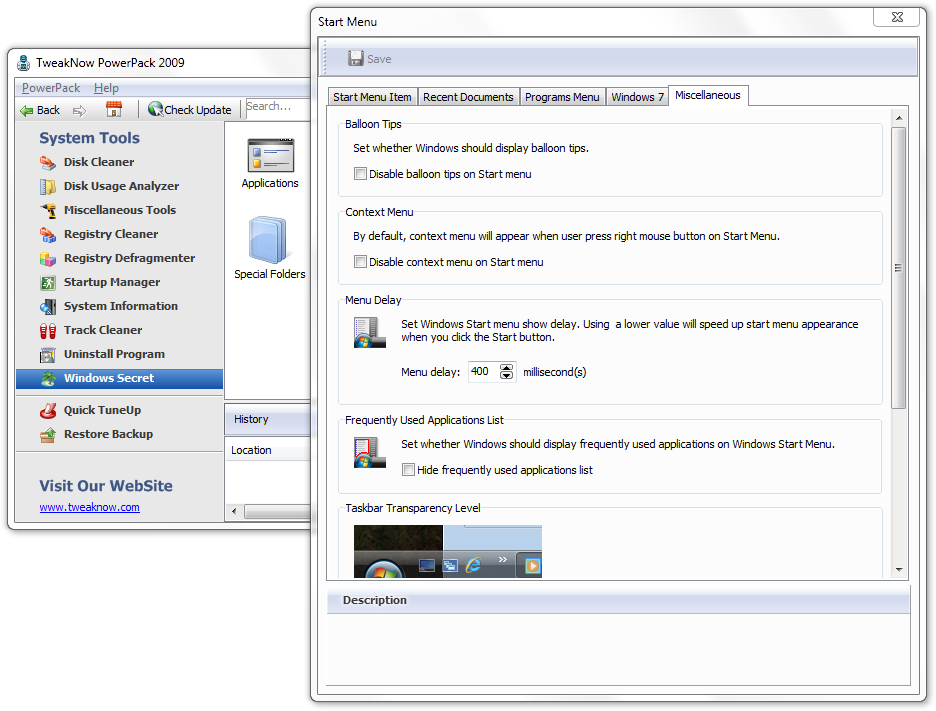Click the home grid toolbar icon
Screen dimensions: 936x711
click(113, 109)
